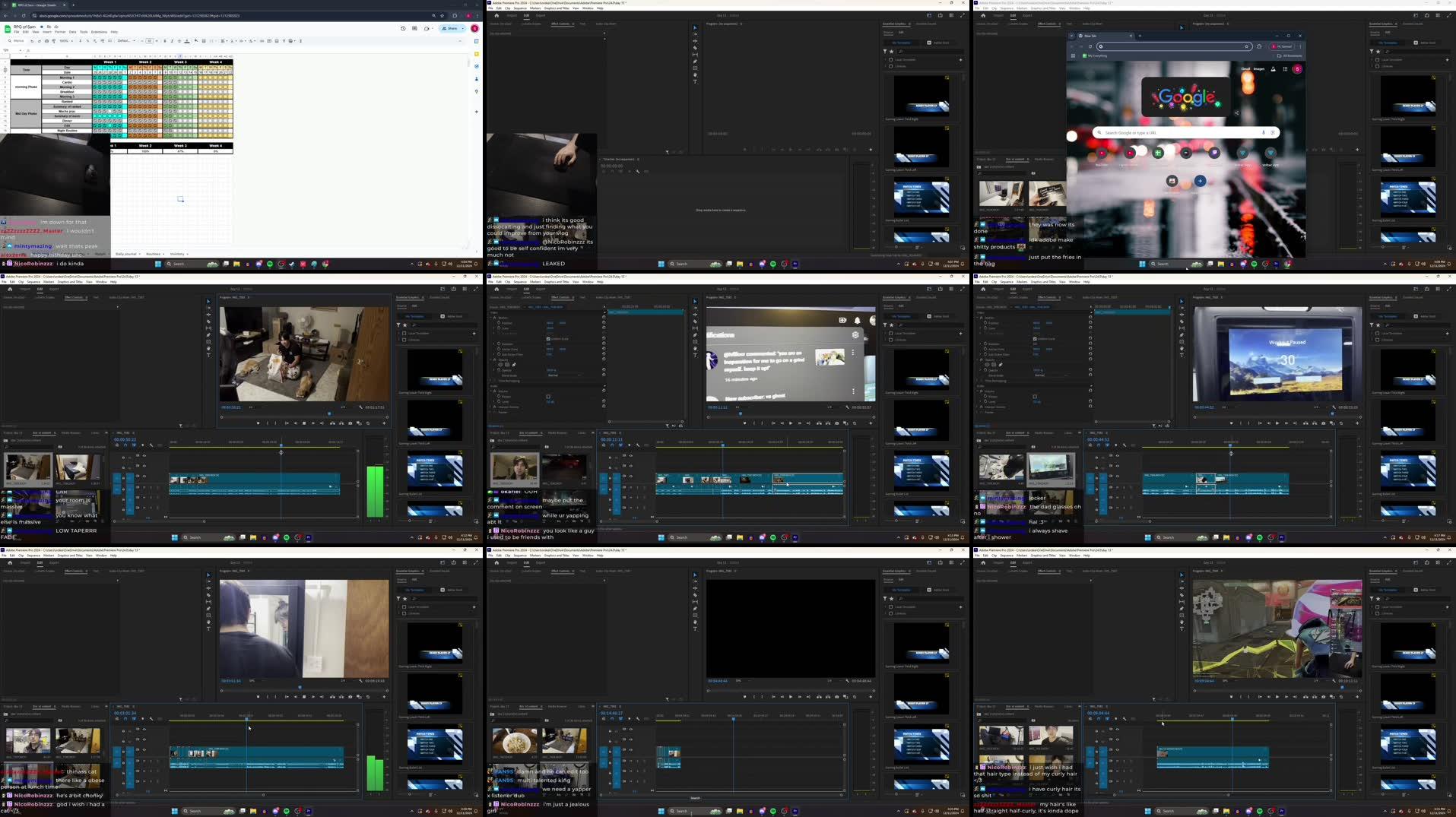
Task: Open the Sequence menu in the notification-comment Premiere window
Action: coord(520,282)
